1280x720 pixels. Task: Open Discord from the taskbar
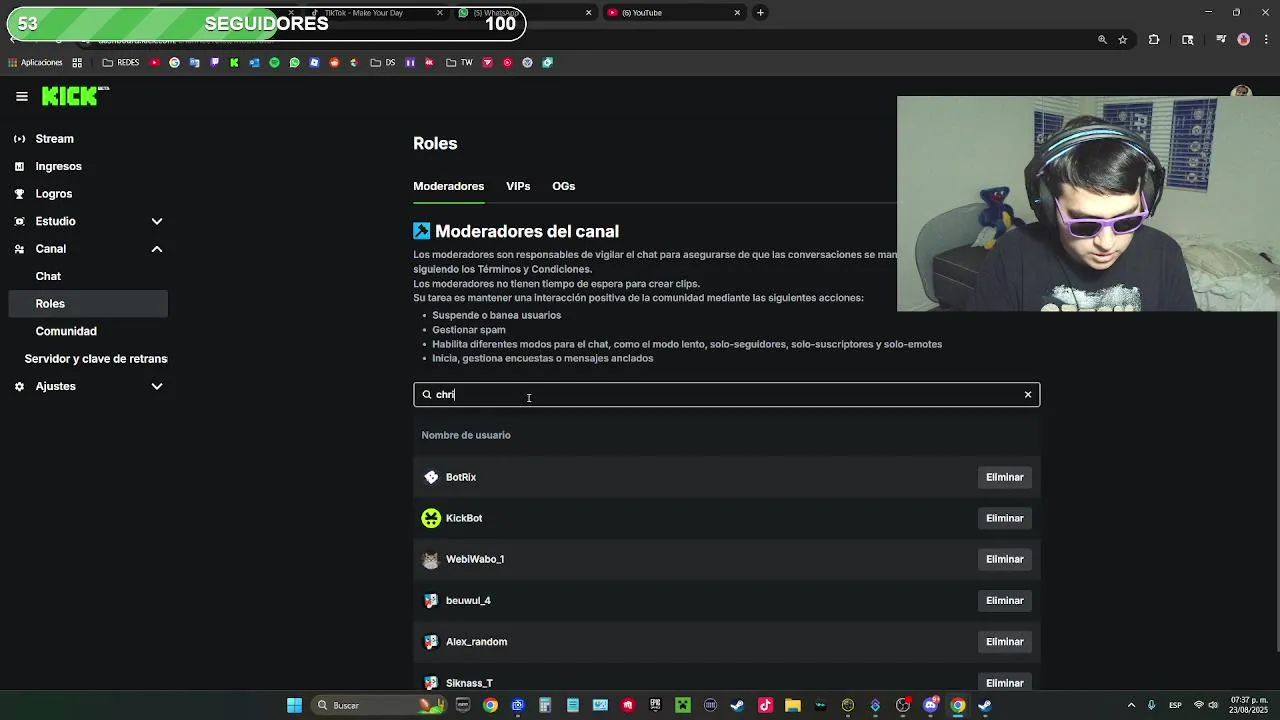point(931,705)
